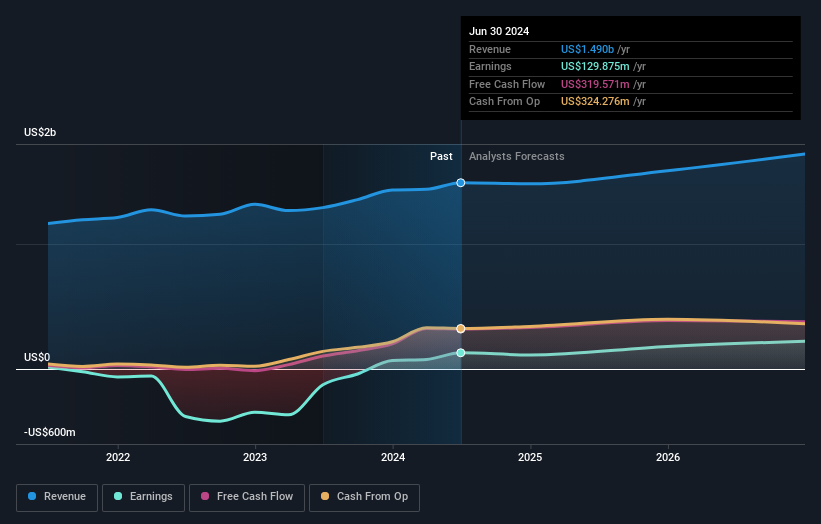Click the Cash From Op row label in tooltip

504,102
